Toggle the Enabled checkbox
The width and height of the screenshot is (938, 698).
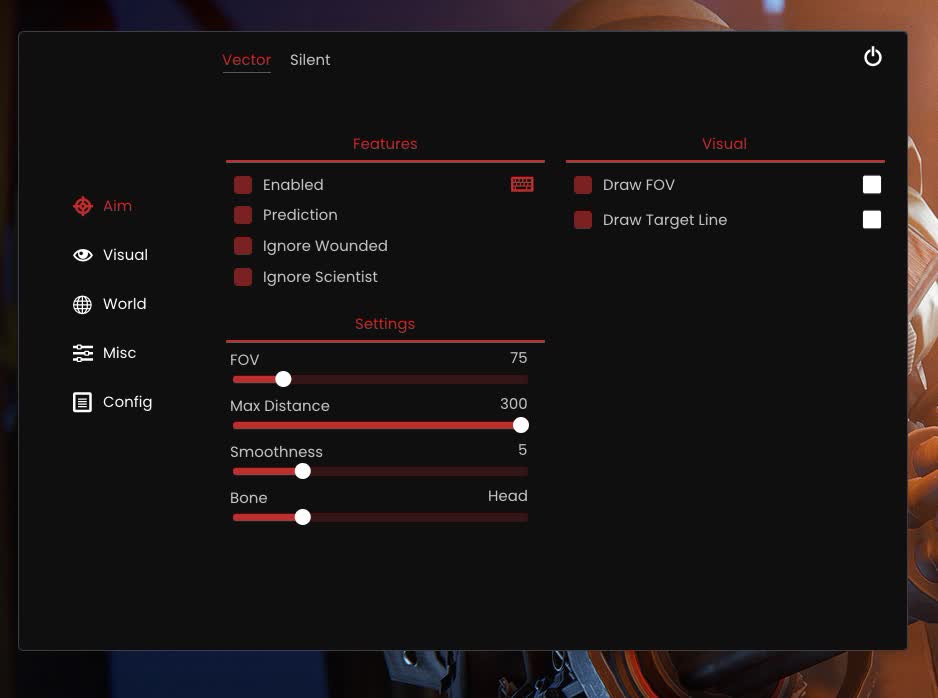[243, 185]
